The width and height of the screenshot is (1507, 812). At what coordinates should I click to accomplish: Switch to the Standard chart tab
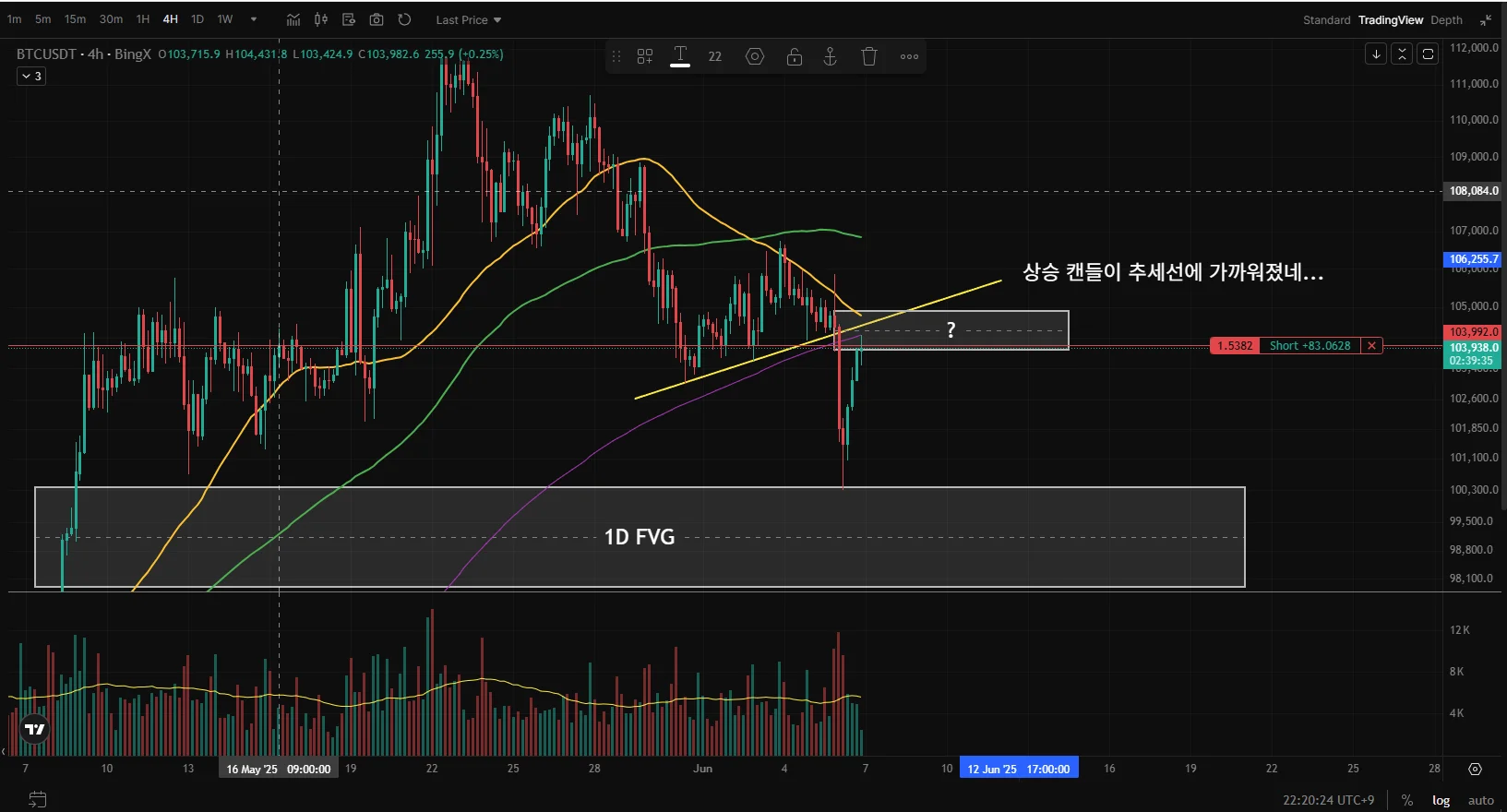1326,19
